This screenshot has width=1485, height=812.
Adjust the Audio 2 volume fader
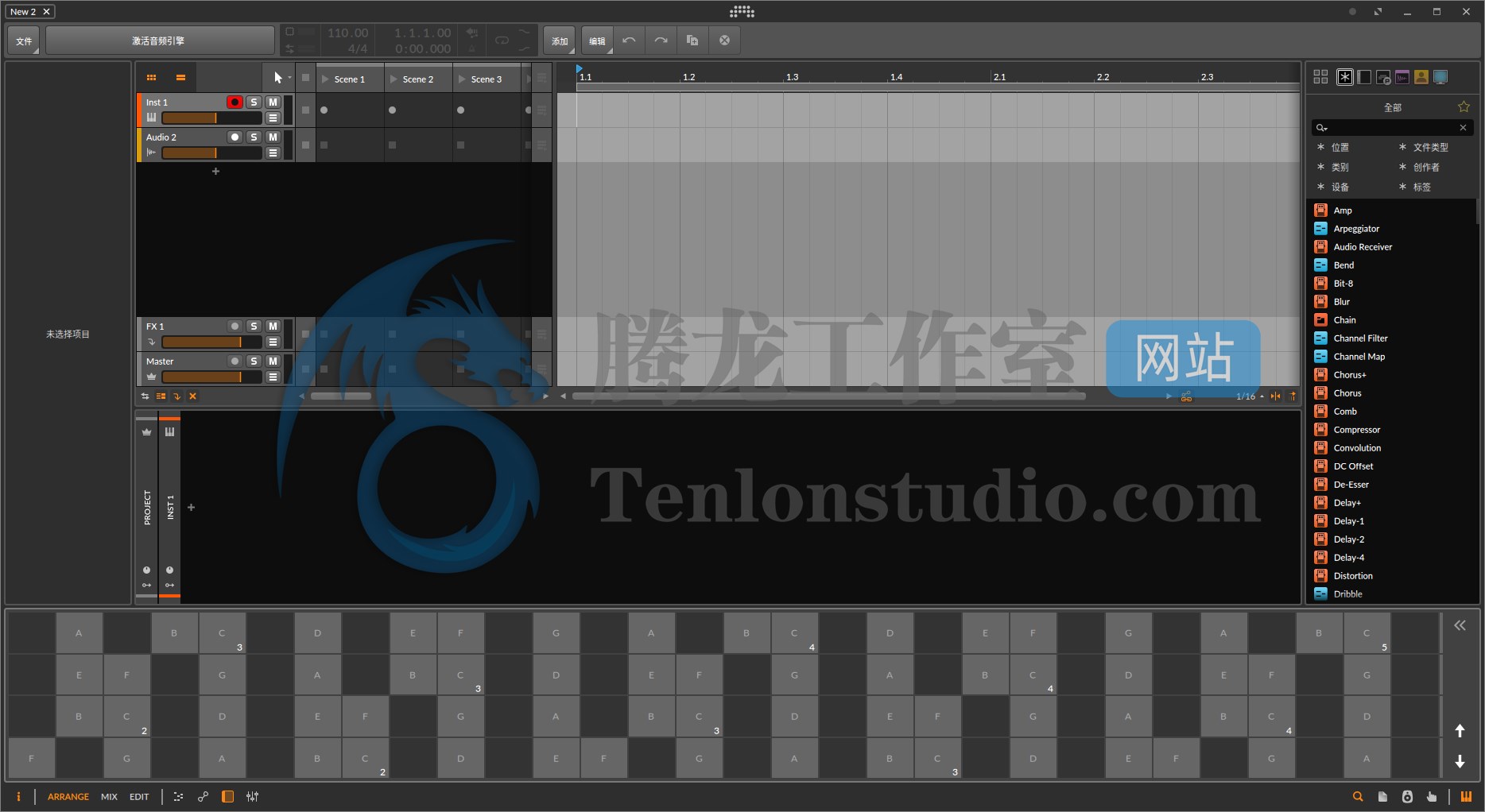[x=211, y=153]
